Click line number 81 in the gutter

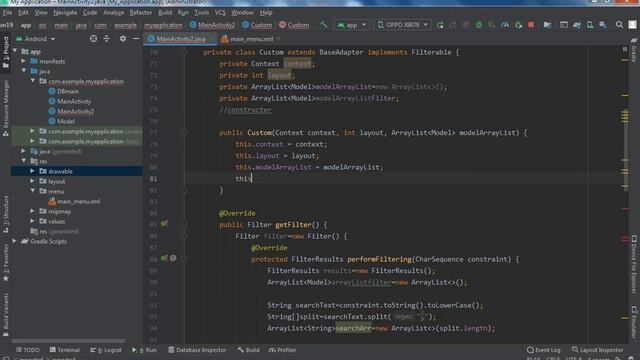pos(153,179)
